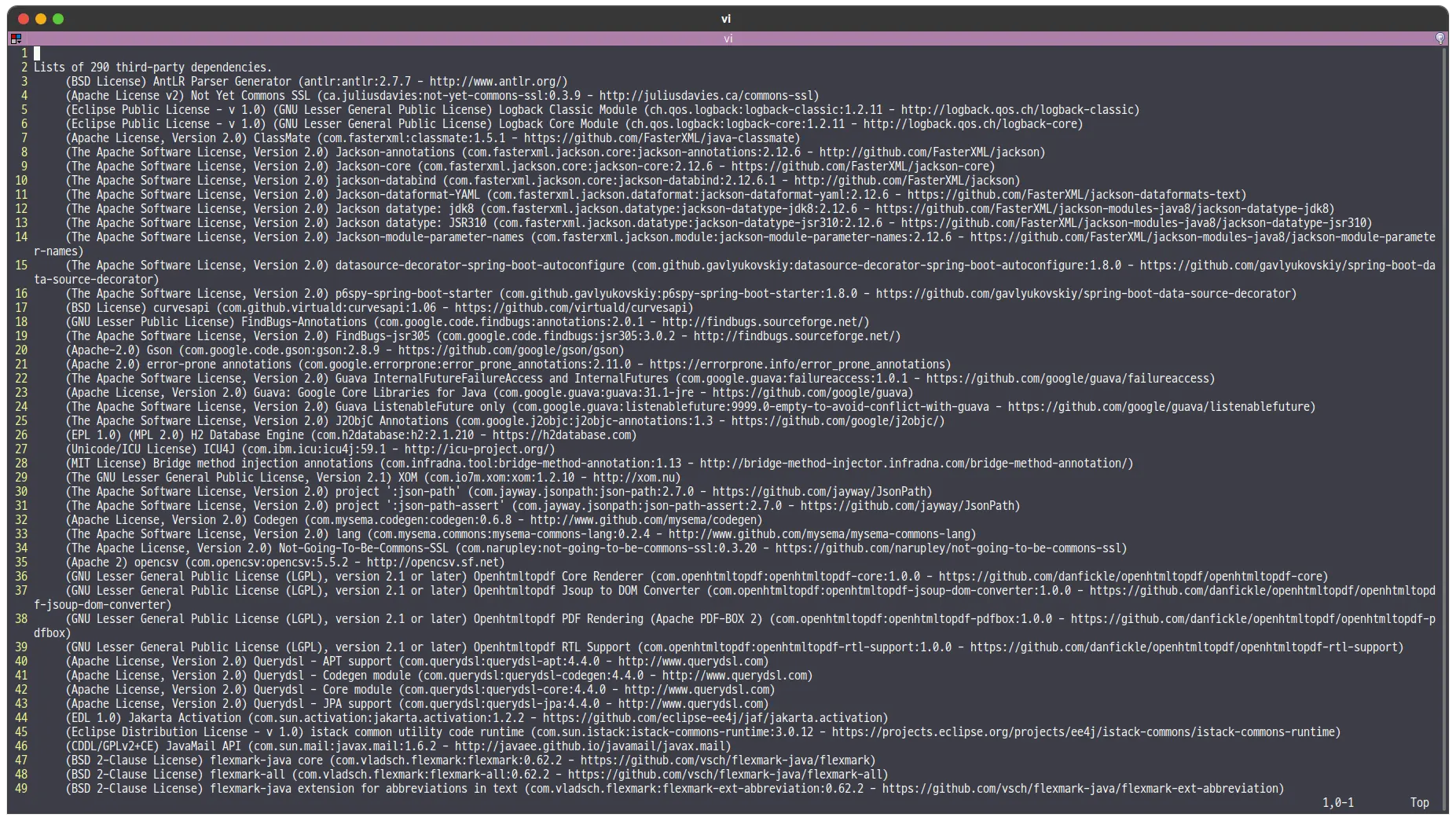This screenshot has width=1456, height=821.
Task: Click 'istack common utility code runtime' text
Action: coord(417,732)
